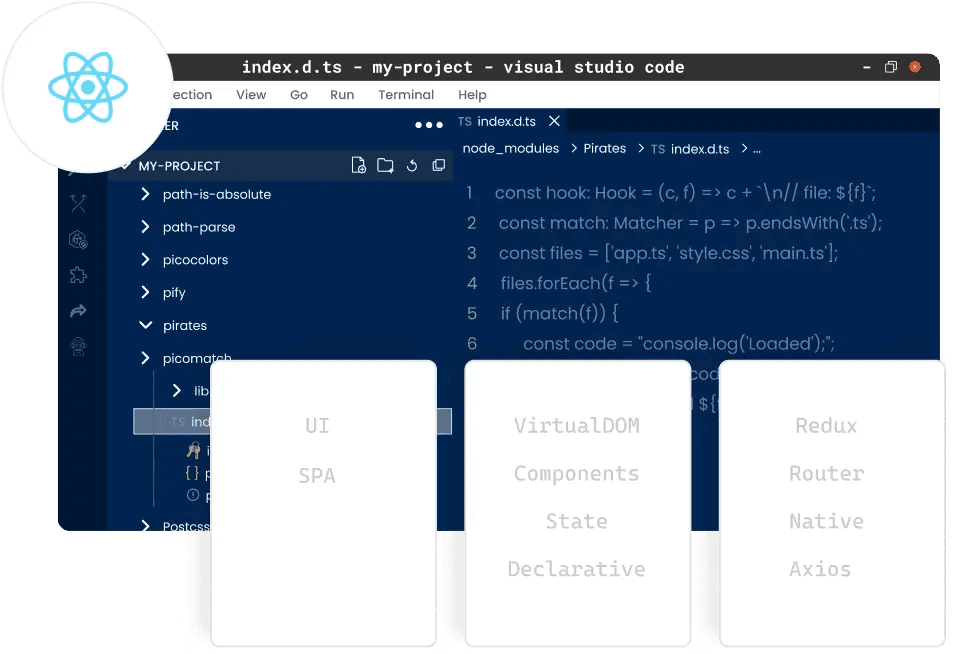Click code line 3 const files
The width and height of the screenshot is (955, 654).
point(668,253)
